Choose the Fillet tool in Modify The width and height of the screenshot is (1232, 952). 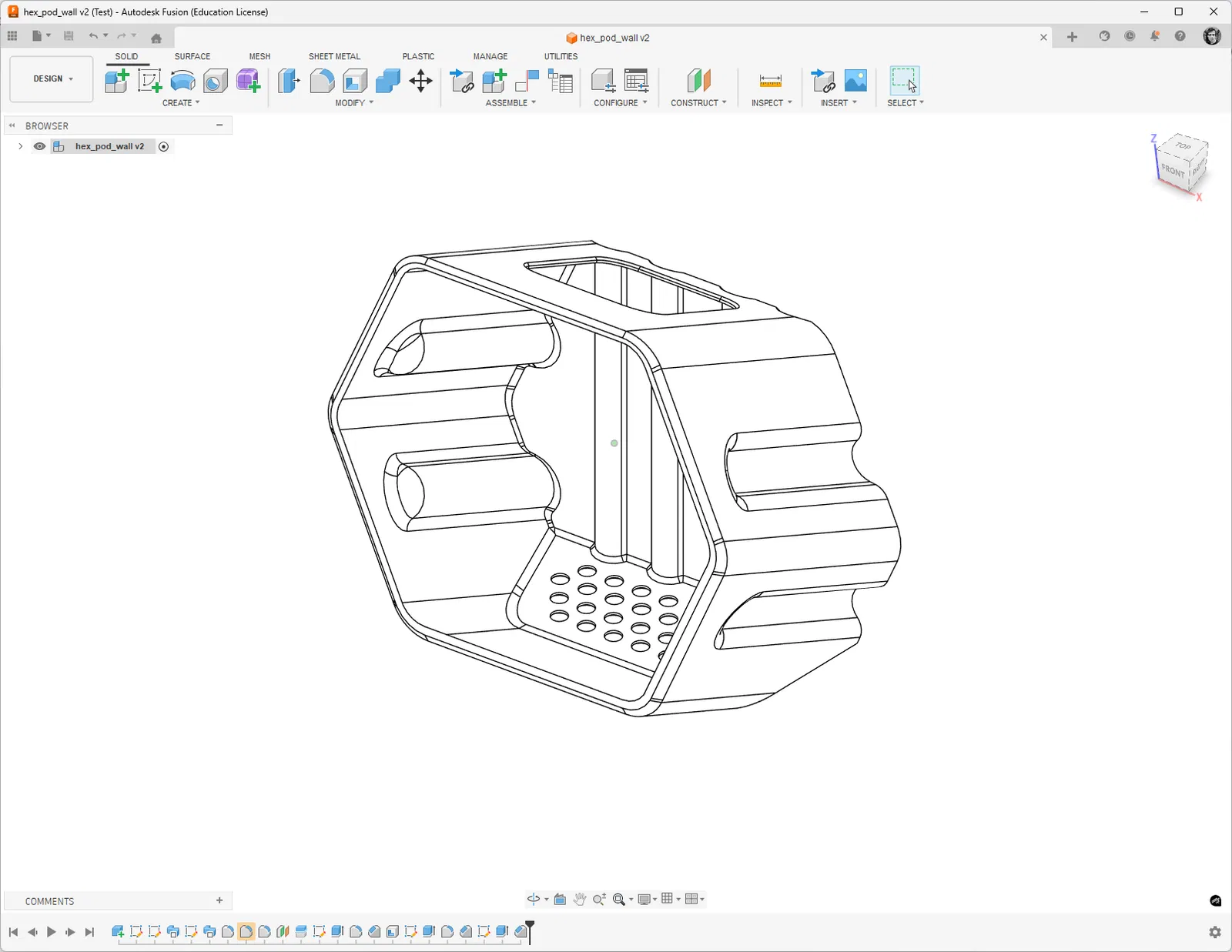tap(322, 81)
